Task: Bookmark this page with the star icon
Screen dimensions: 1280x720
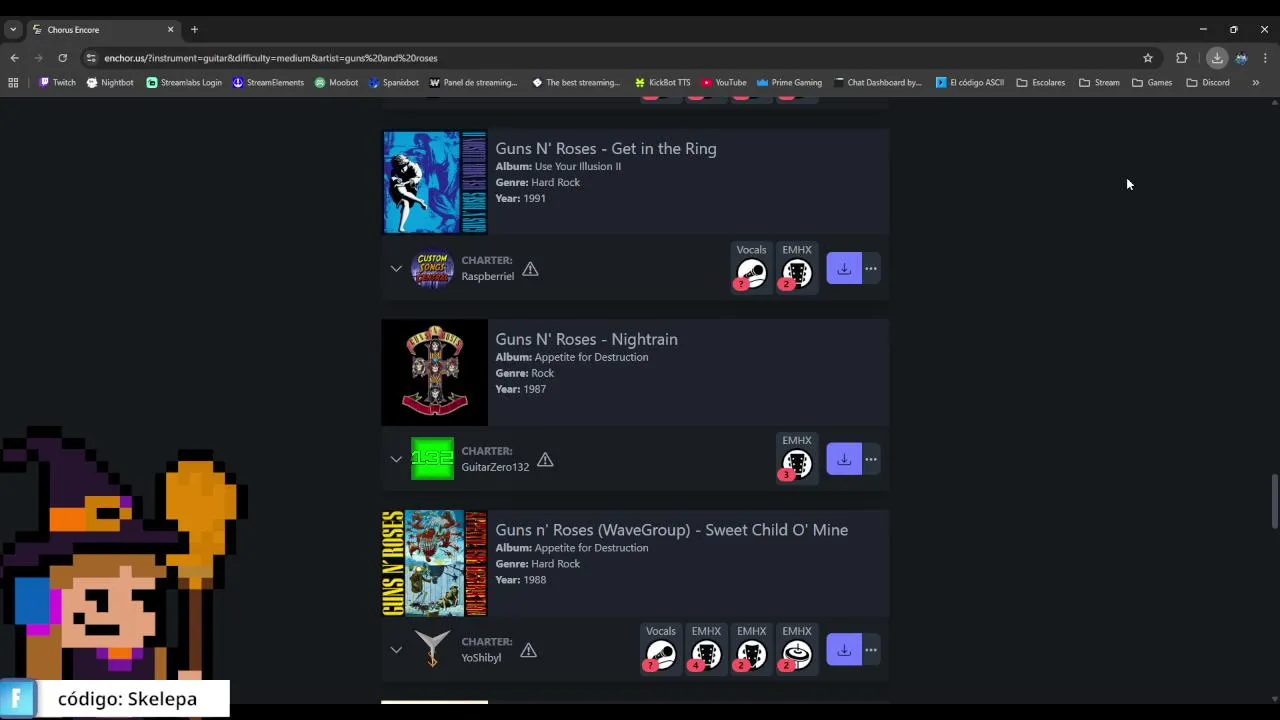Action: [1148, 58]
